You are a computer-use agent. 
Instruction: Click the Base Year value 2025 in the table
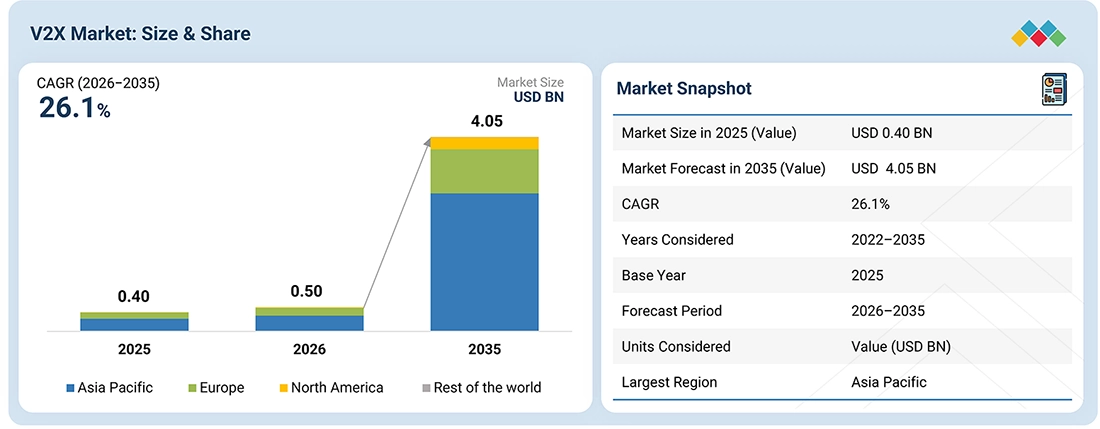point(867,275)
